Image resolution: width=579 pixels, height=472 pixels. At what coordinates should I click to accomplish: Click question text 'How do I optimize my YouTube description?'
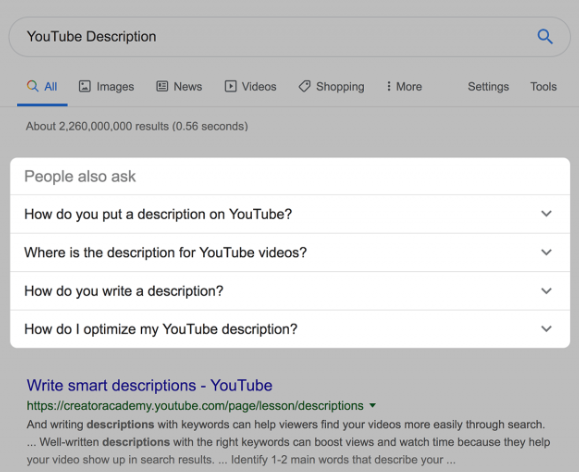(x=161, y=329)
